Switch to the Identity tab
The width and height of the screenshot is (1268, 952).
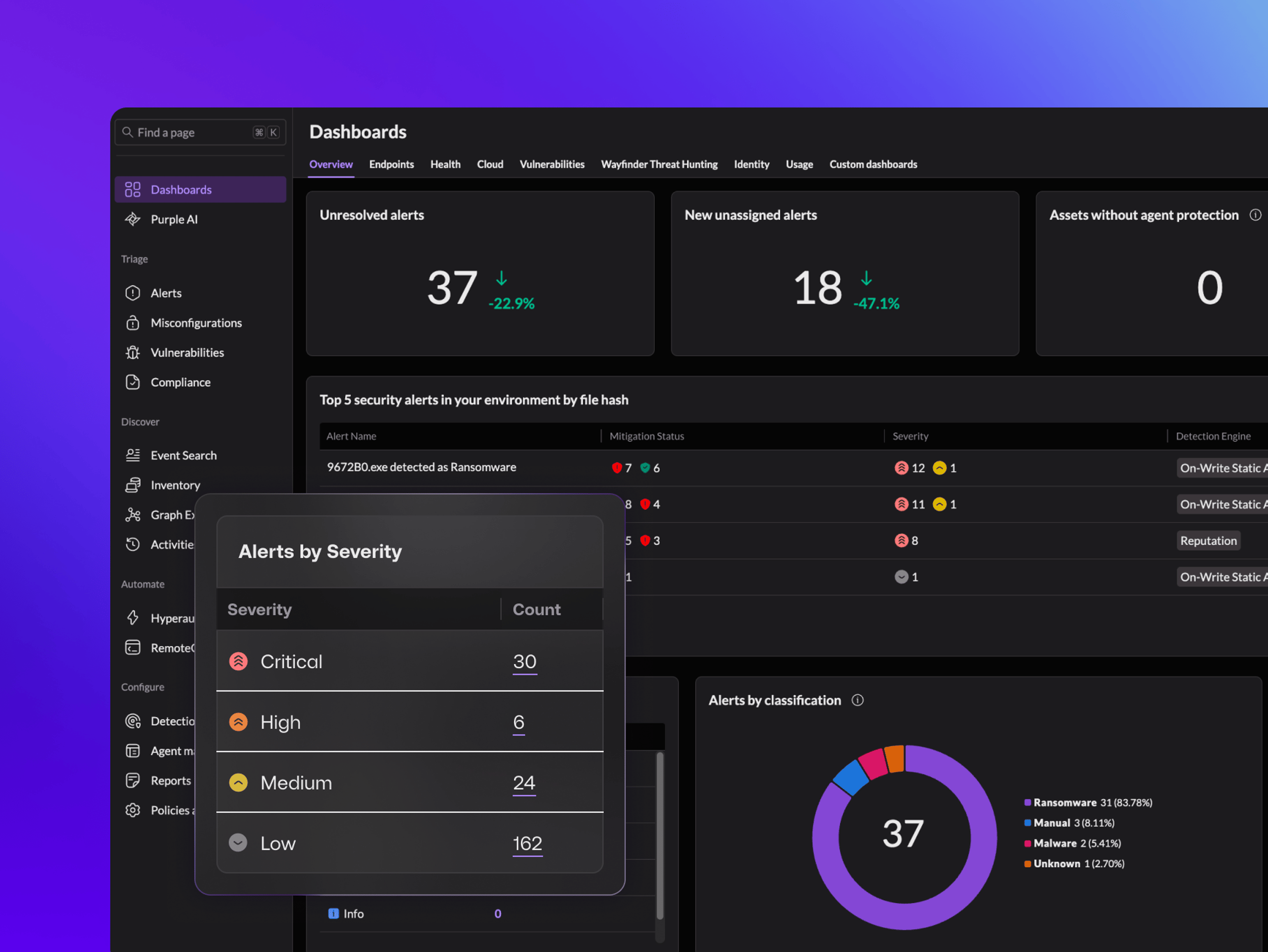751,165
